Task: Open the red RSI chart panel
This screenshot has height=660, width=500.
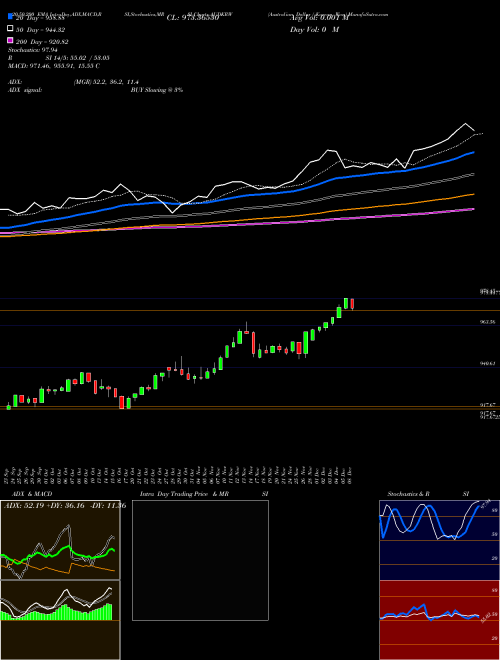Action: coord(439,620)
